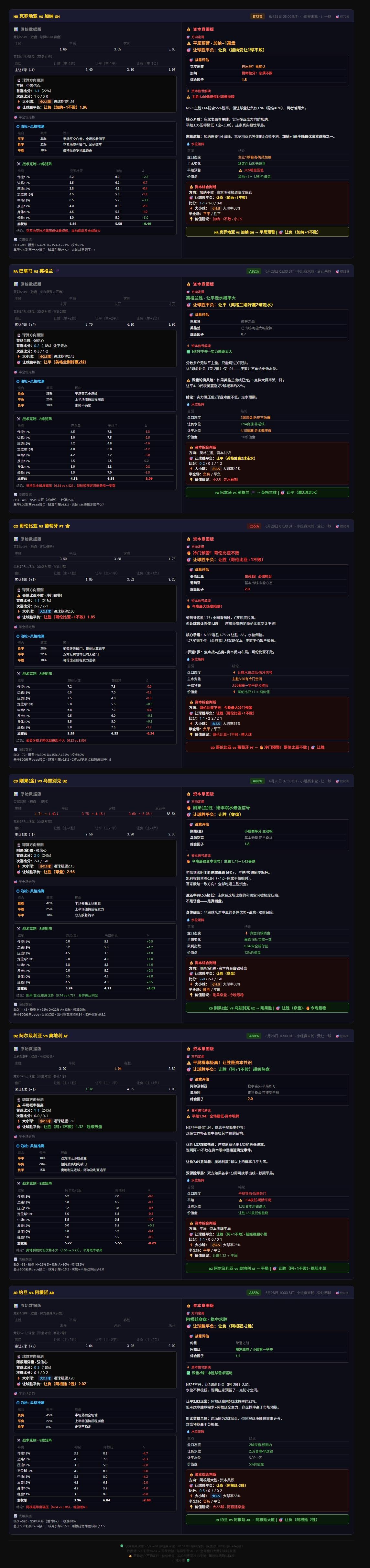Click the 5.05 away-win odds in 克罗地亚 vs 加纳
The height and width of the screenshot is (1568, 370).
tap(172, 49)
